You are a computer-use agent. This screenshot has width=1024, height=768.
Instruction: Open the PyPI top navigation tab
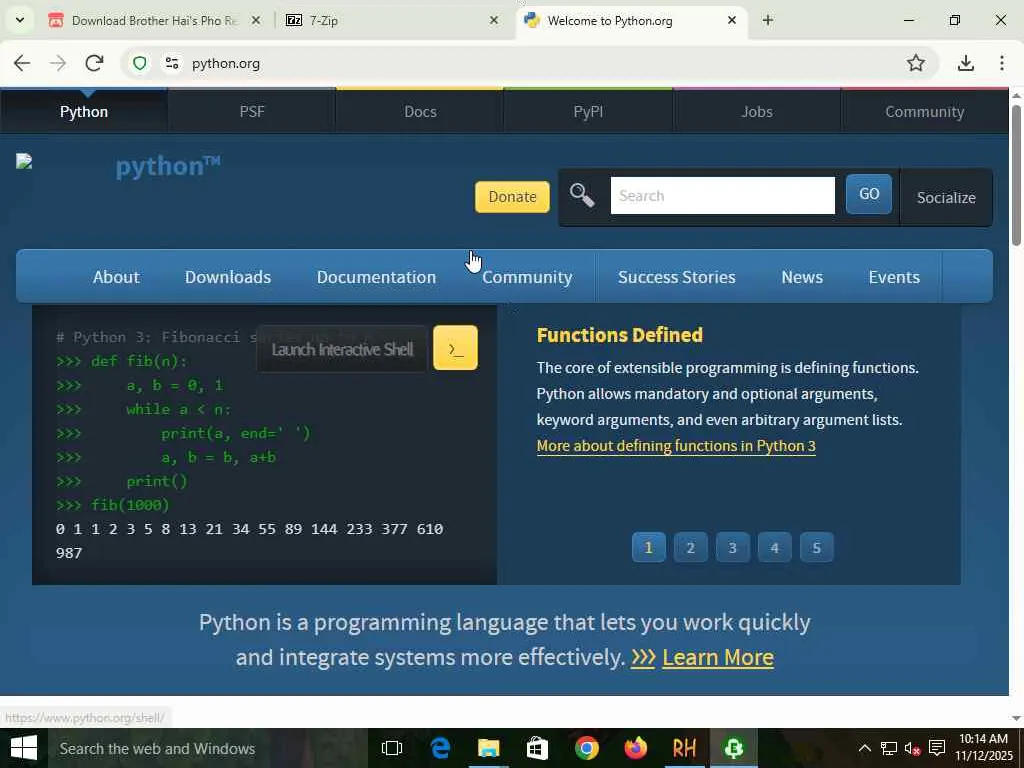click(x=588, y=112)
